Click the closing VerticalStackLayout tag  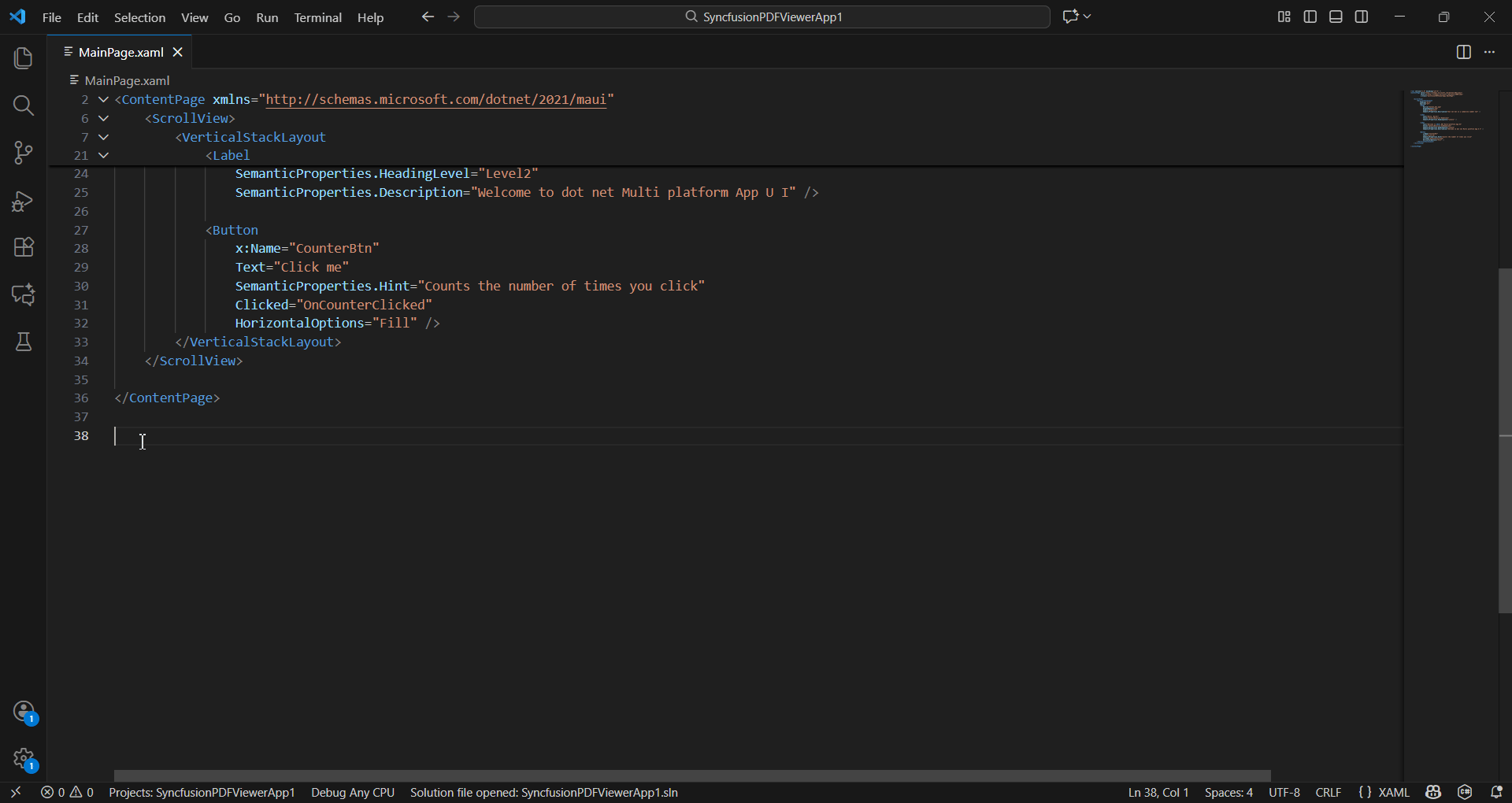coord(258,342)
